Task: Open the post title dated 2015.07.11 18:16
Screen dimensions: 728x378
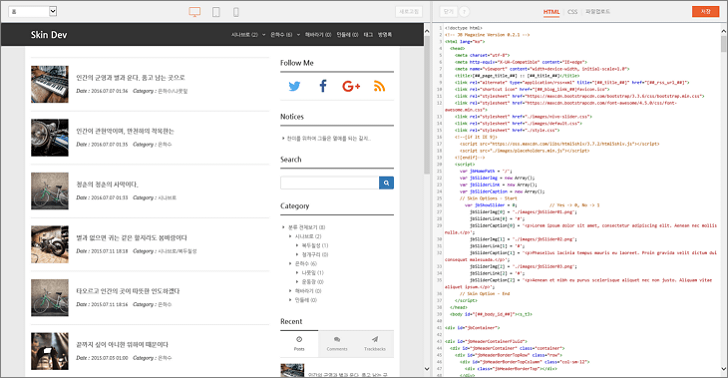Action: coord(128,291)
